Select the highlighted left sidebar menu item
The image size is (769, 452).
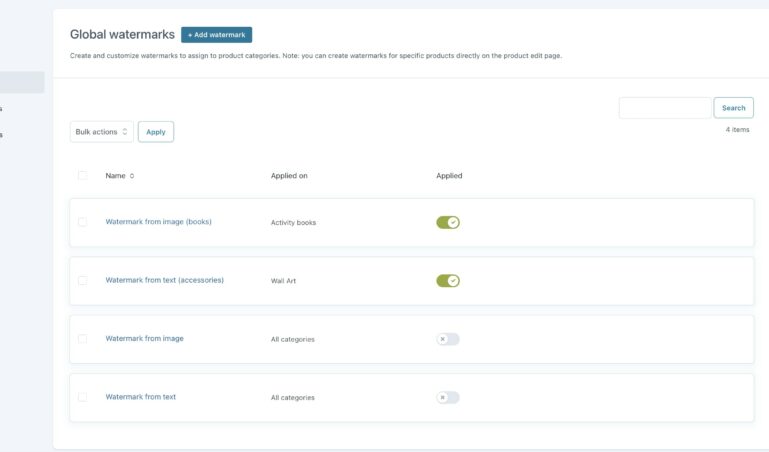point(22,82)
